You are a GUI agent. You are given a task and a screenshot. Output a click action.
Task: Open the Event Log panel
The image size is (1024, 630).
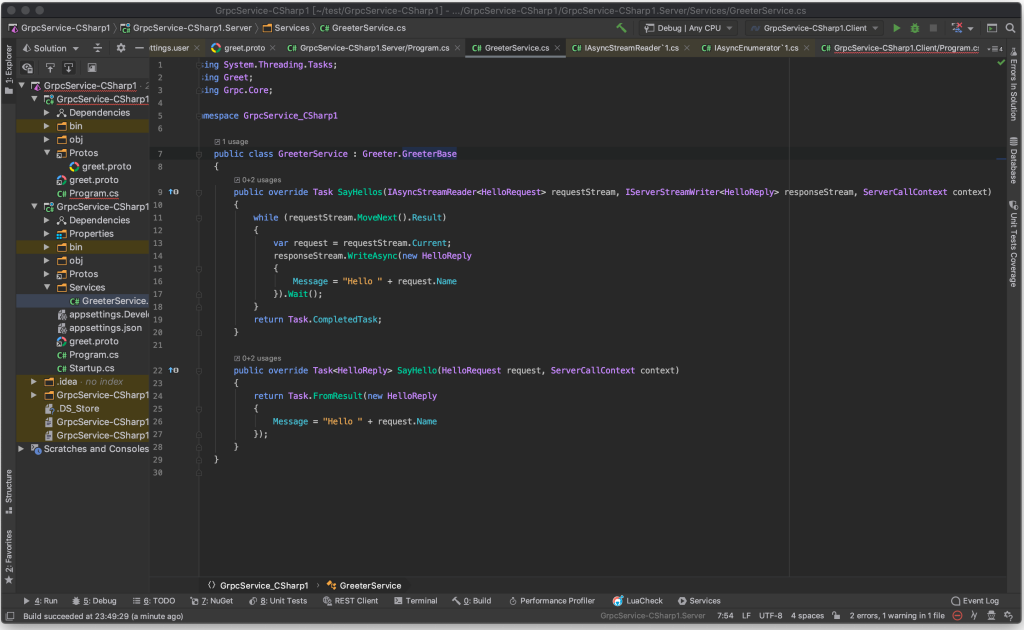pos(975,601)
